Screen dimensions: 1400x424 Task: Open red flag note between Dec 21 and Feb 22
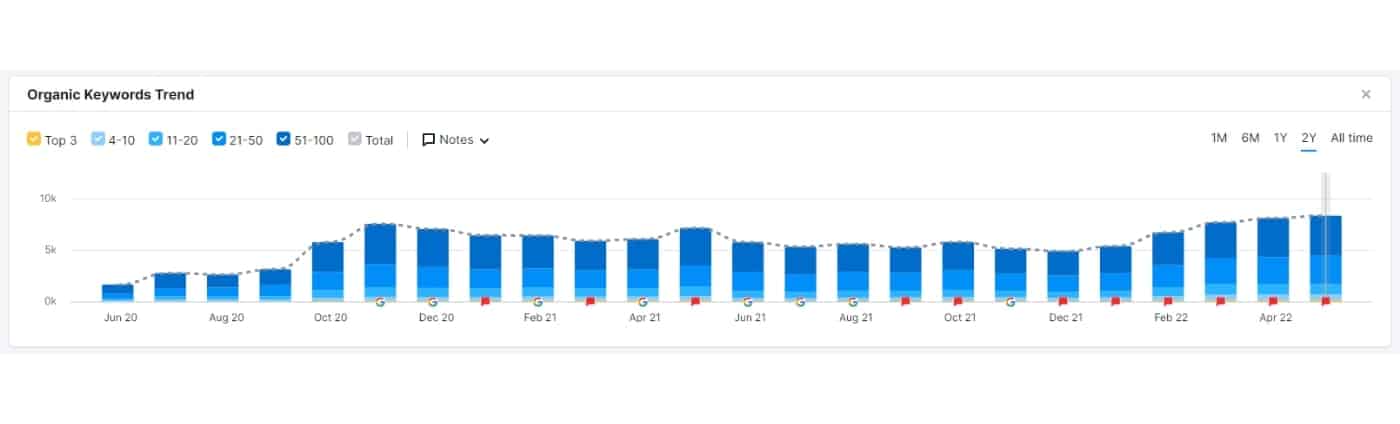pyautogui.click(x=1115, y=301)
